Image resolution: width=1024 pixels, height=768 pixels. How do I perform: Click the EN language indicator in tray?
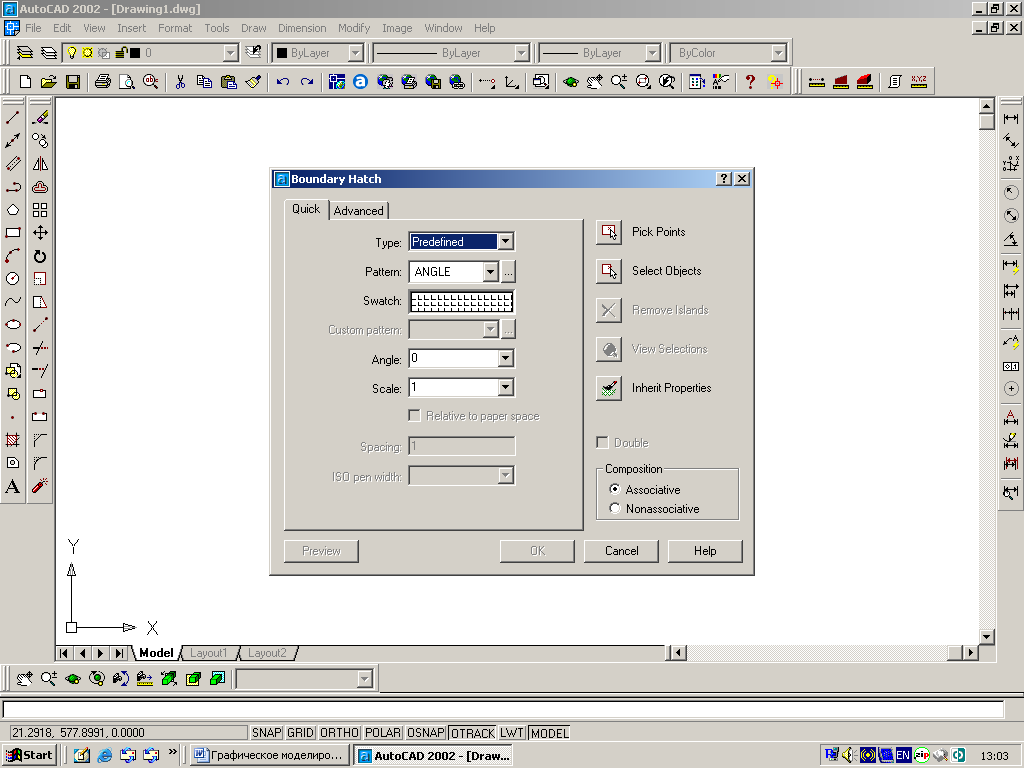[x=903, y=756]
